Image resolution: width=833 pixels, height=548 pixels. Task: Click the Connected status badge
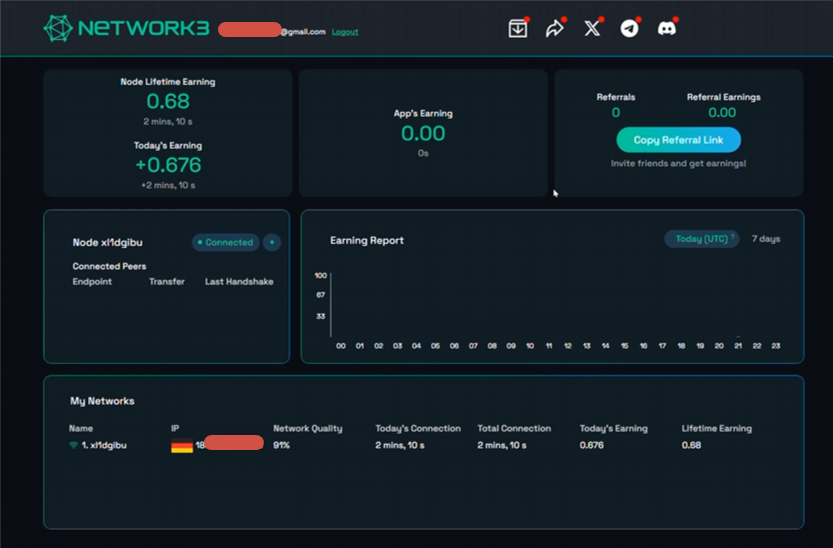(x=225, y=242)
